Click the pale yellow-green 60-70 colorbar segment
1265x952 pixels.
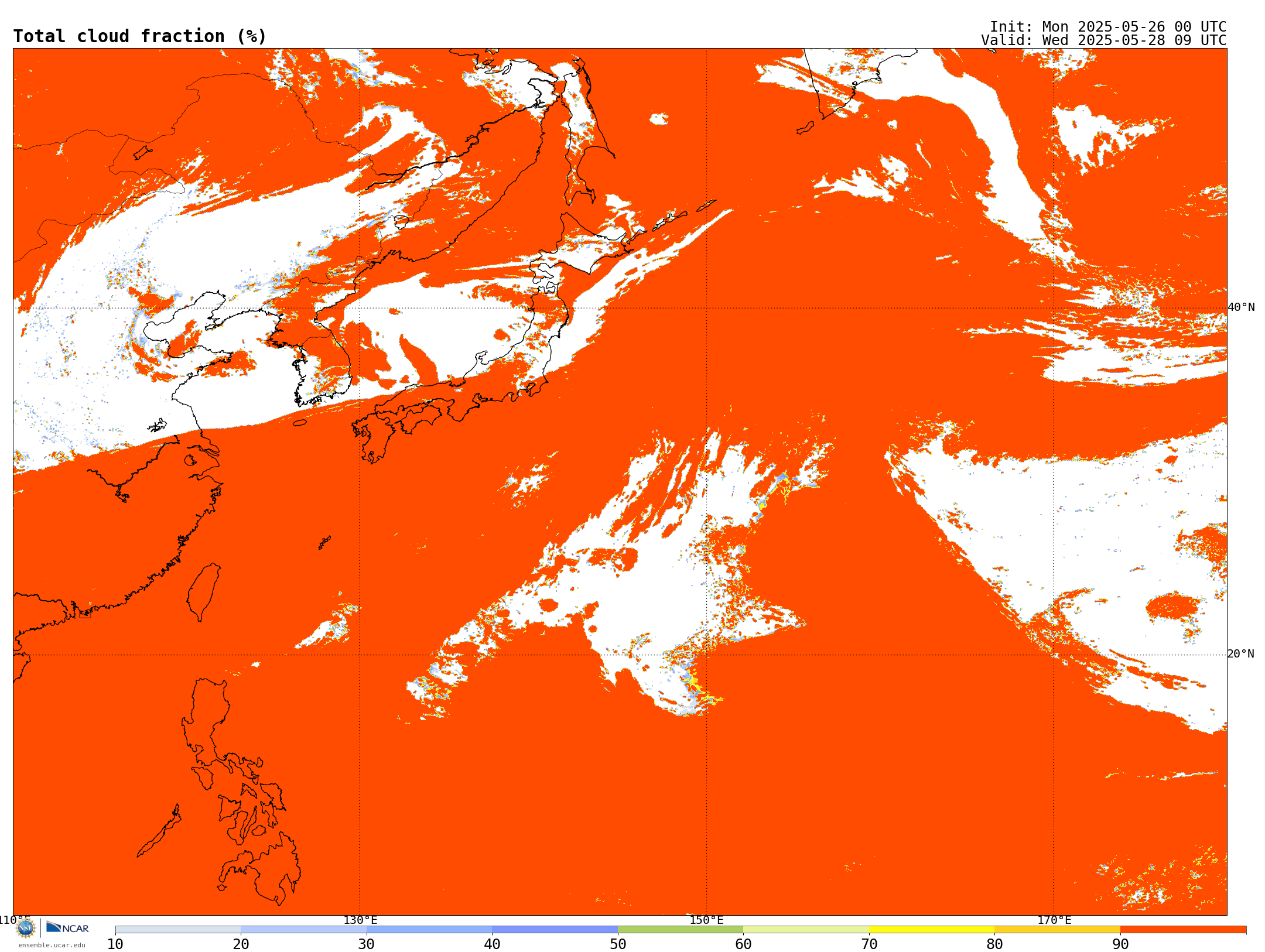coord(806,930)
